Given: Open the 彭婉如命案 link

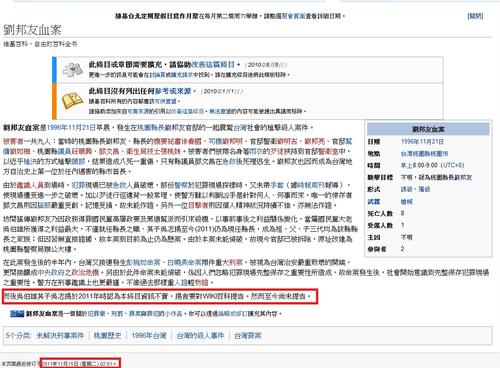Looking at the screenshot, I should pos(144,263).
